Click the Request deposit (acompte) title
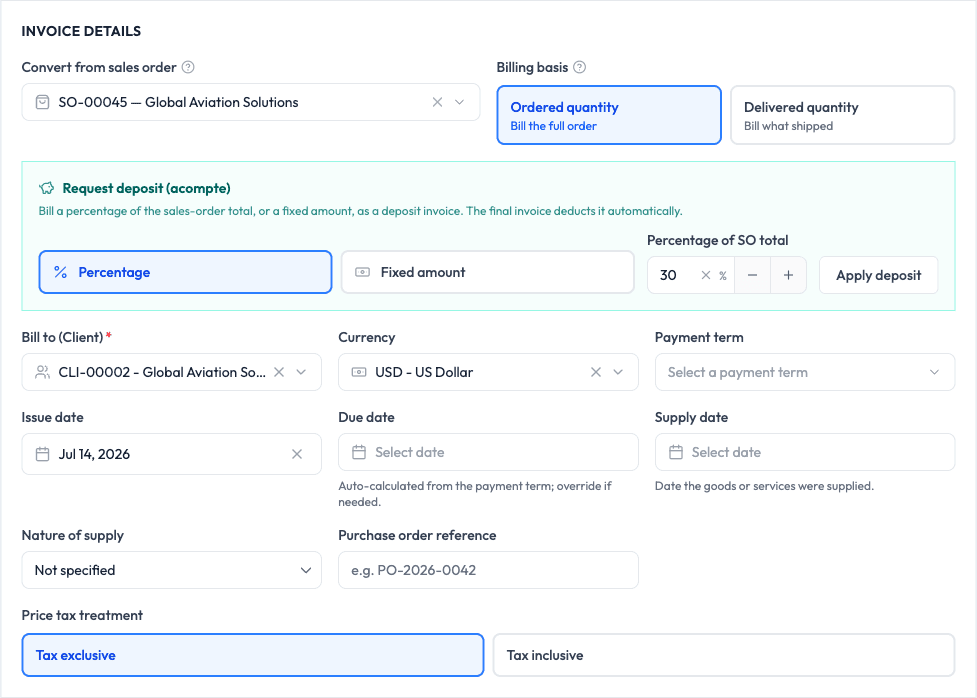 tap(146, 188)
